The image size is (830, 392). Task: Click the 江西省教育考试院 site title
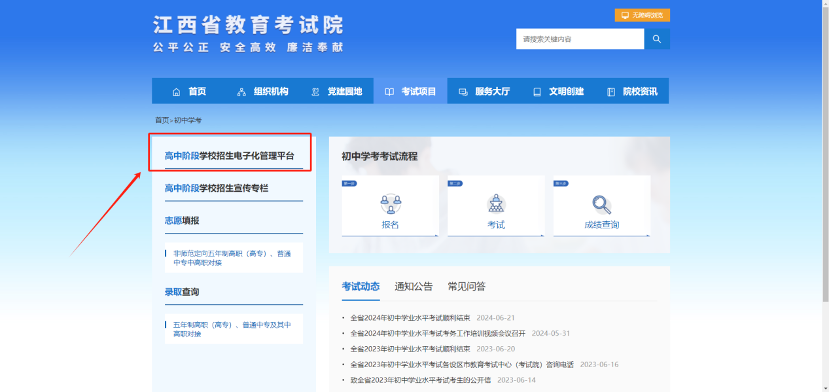(248, 25)
